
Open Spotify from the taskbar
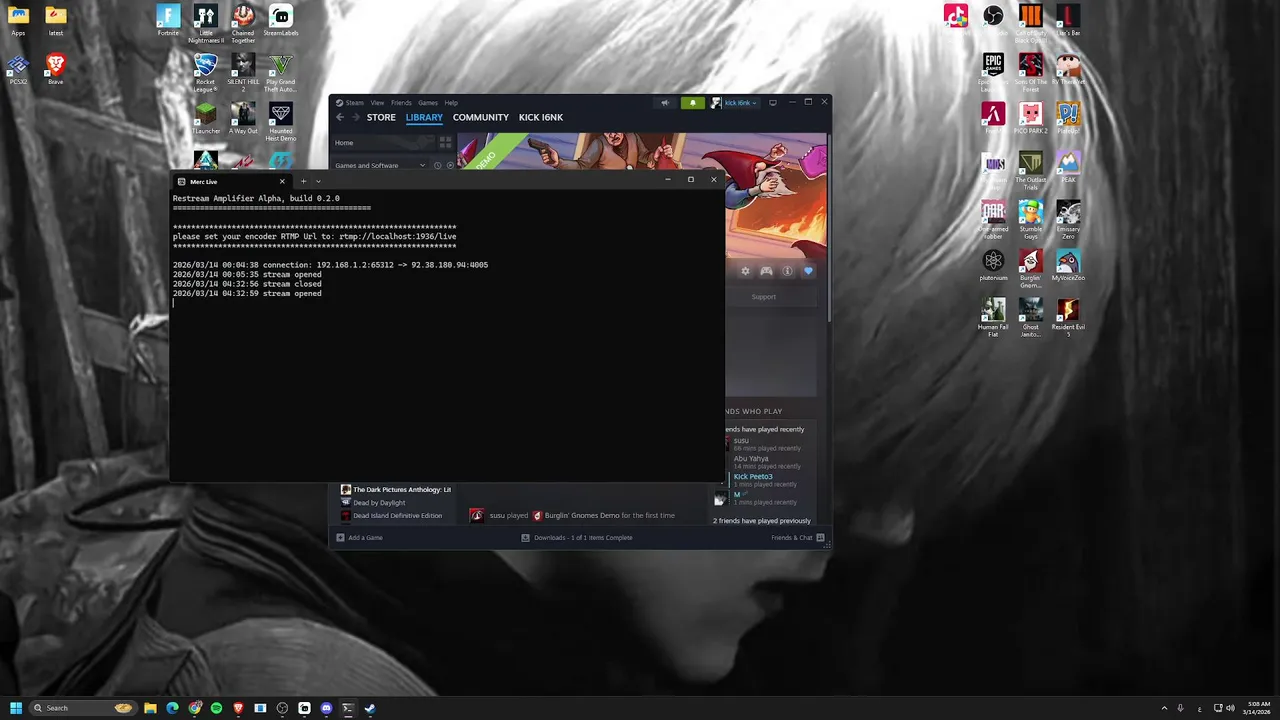click(216, 708)
